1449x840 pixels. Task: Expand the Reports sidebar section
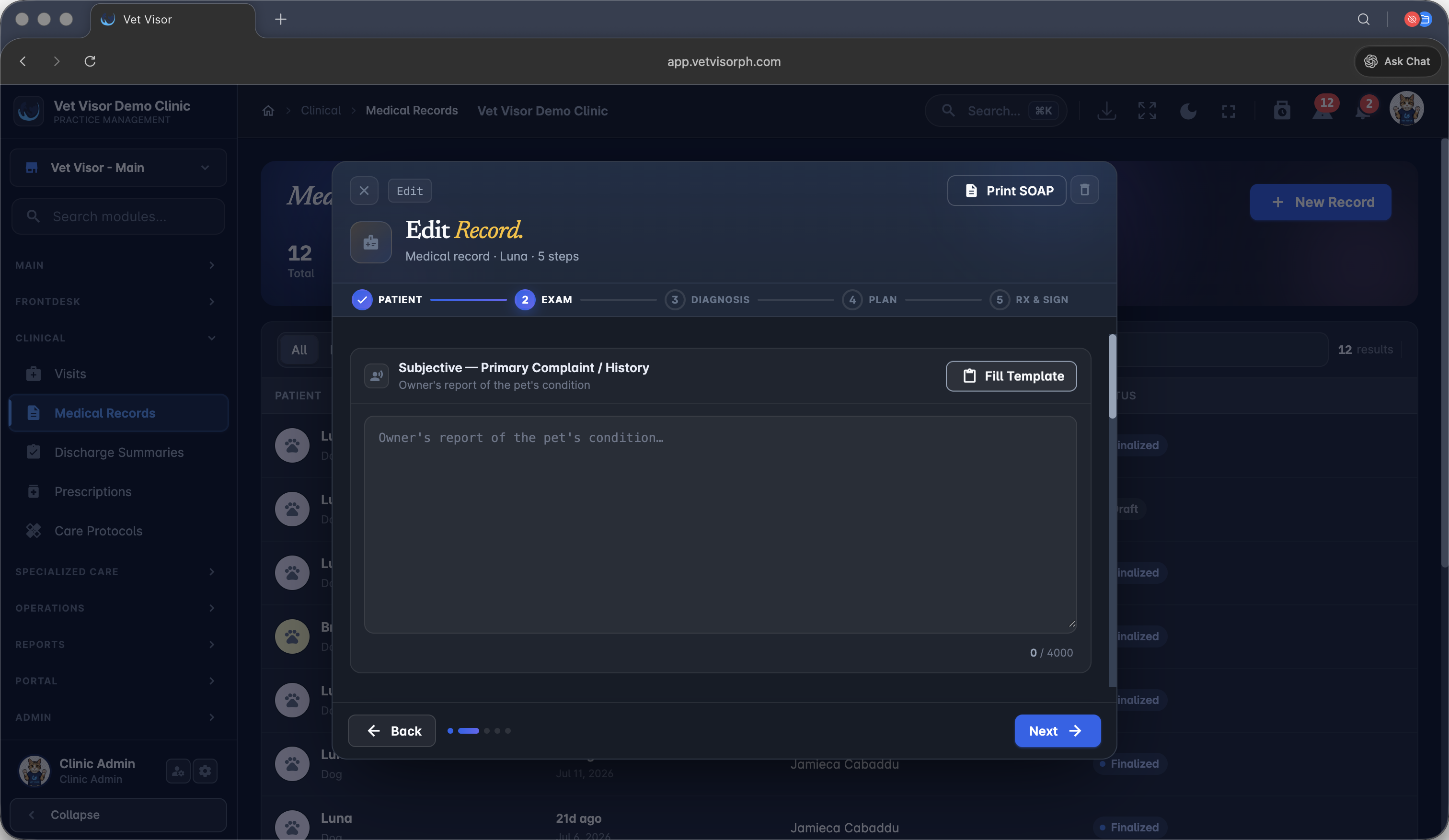pyautogui.click(x=115, y=645)
